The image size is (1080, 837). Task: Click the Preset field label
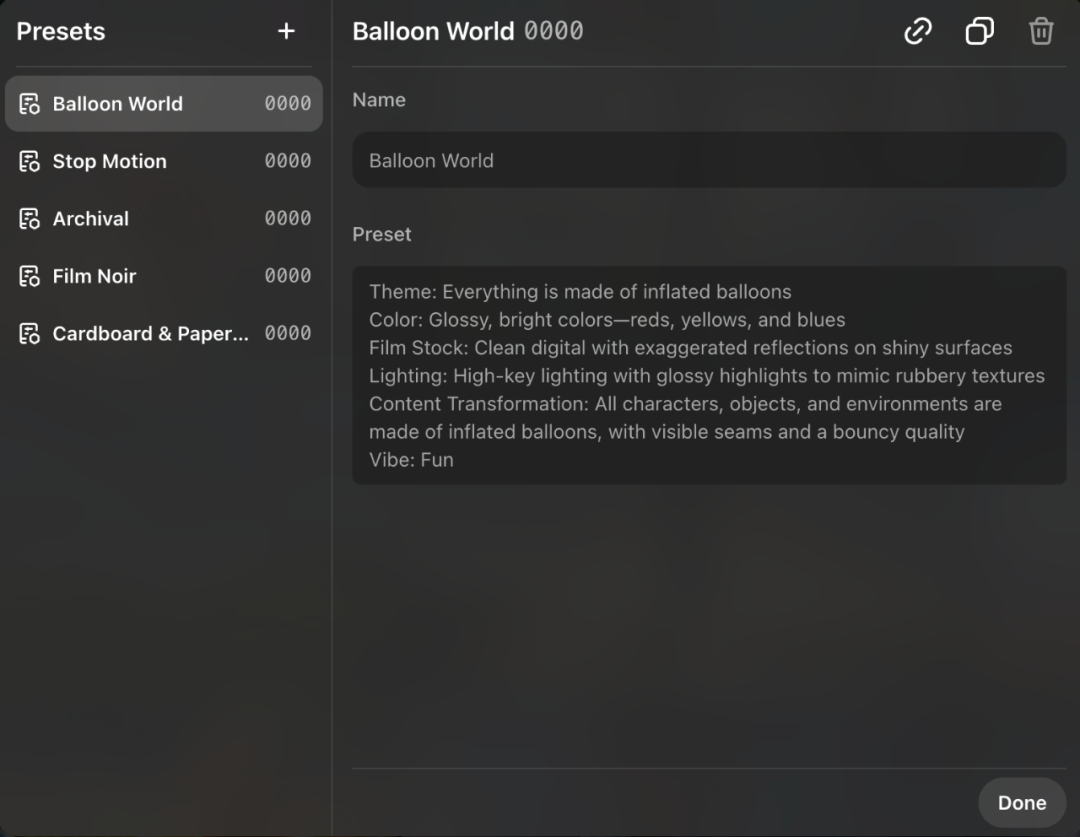(382, 234)
